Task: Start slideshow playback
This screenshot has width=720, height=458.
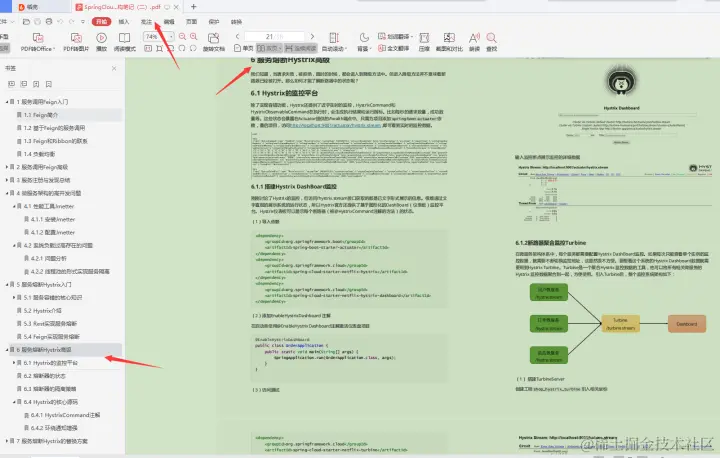Action: click(101, 42)
